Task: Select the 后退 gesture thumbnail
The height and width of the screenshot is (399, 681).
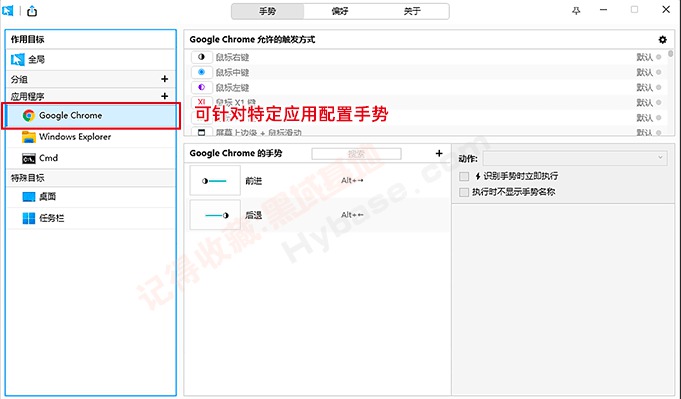Action: click(215, 215)
